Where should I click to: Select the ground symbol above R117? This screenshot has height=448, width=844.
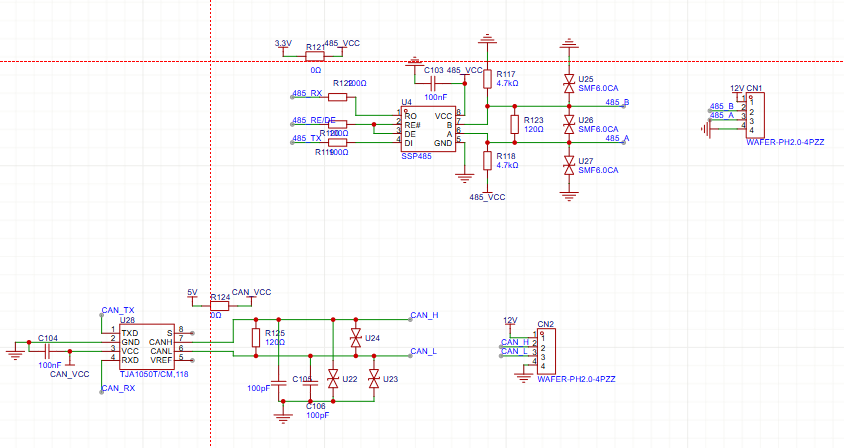[x=487, y=39]
